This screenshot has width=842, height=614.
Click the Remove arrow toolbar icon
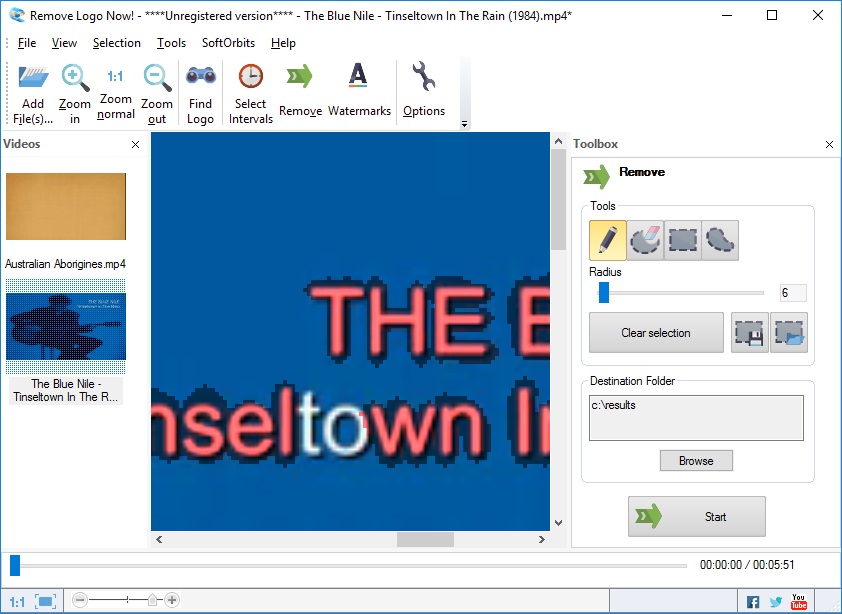299,76
